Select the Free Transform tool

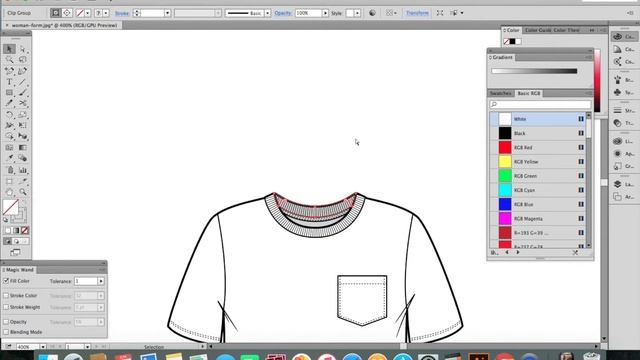point(22,125)
